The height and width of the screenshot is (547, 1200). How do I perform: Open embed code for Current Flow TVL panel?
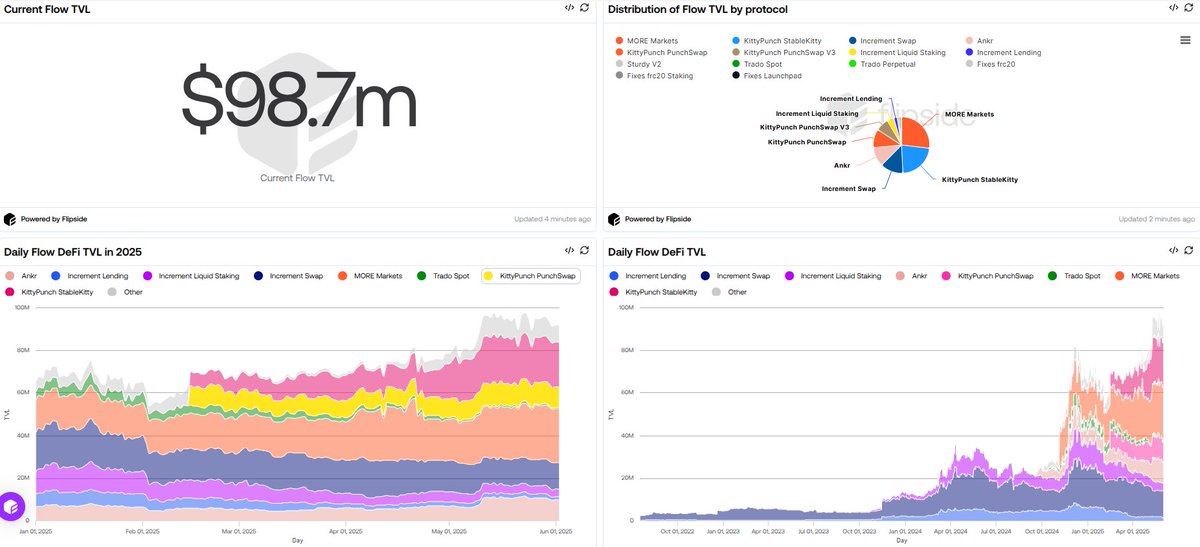(x=569, y=8)
